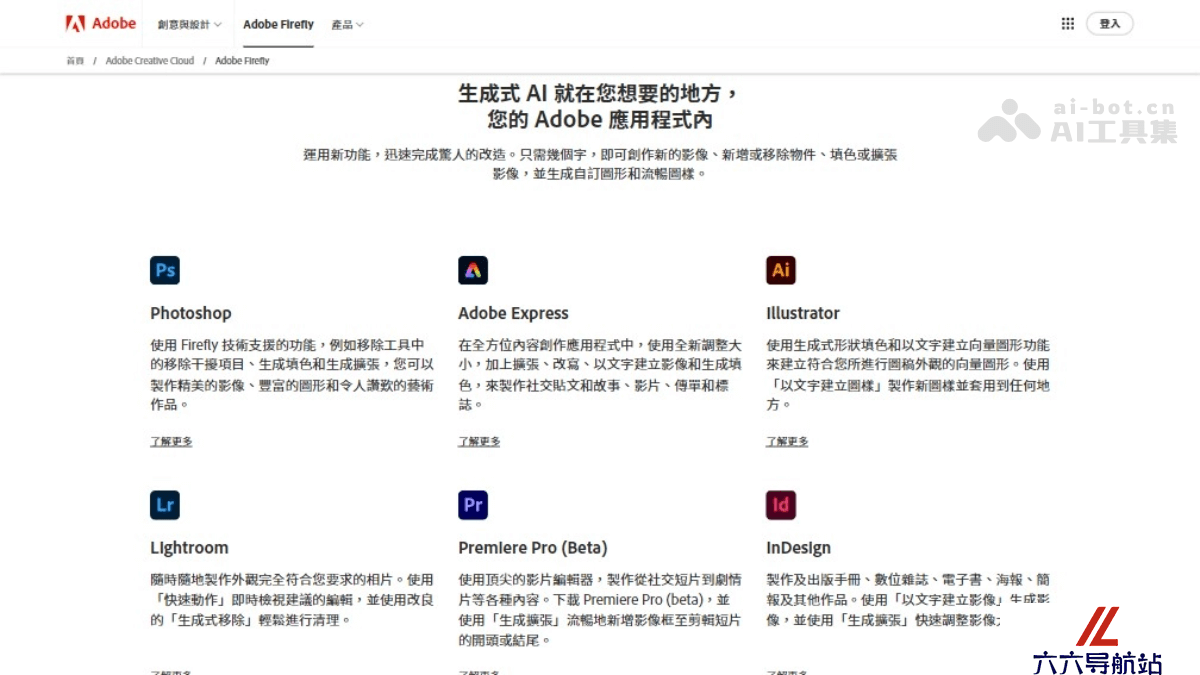1200x675 pixels.
Task: Click Premiere Pro description starting 使用頂尖的影片編輯器
Action: click(x=600, y=609)
